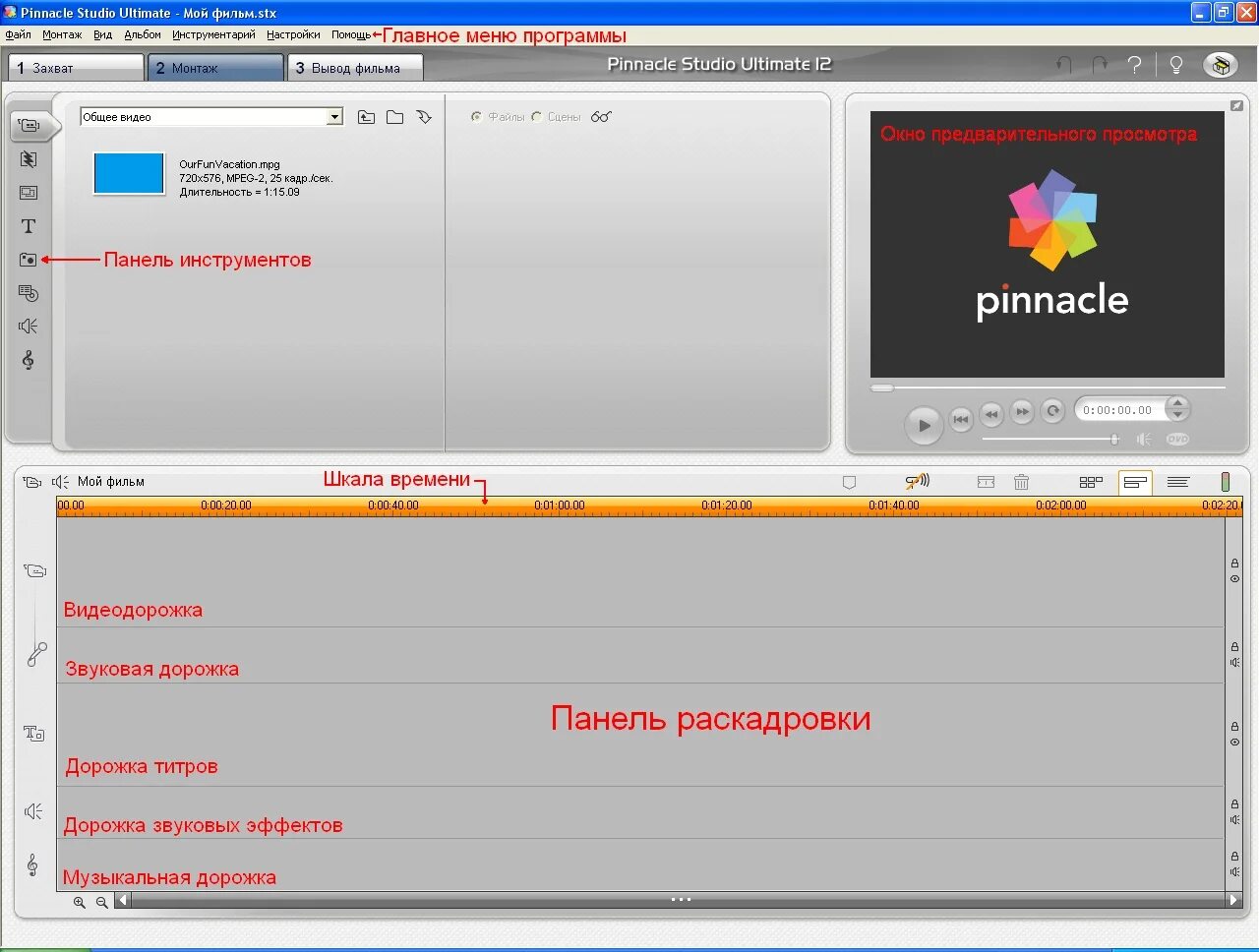
Task: Click the clip marker icon above timeline
Action: (850, 482)
